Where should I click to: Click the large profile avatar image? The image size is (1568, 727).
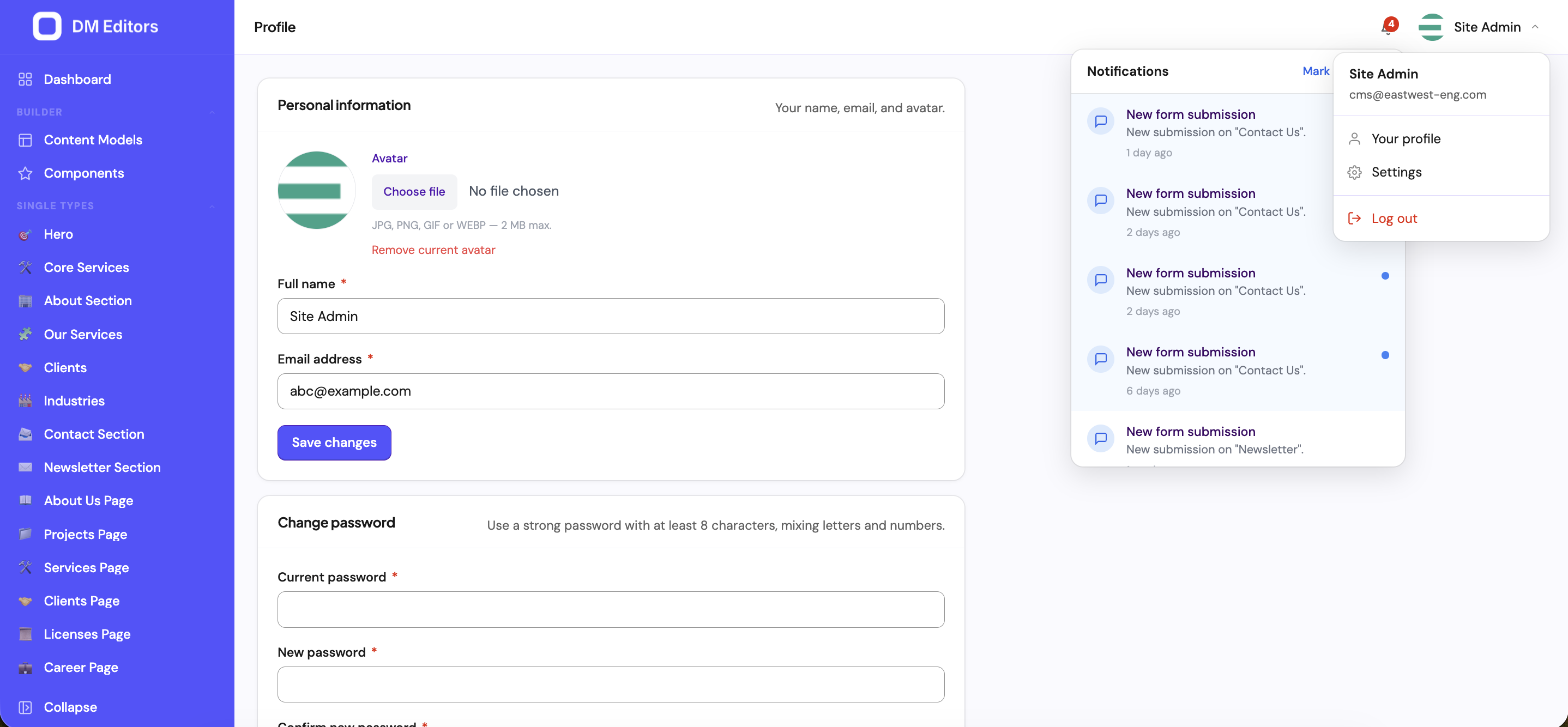click(317, 190)
